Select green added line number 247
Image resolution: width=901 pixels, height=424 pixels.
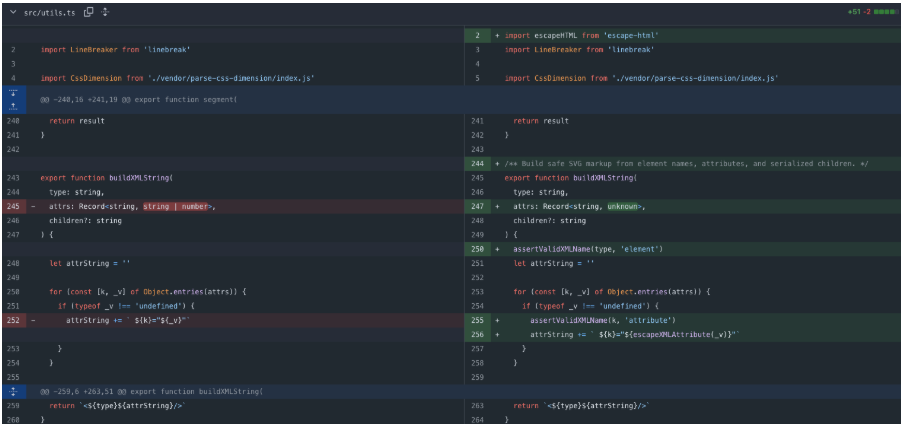pyautogui.click(x=478, y=206)
